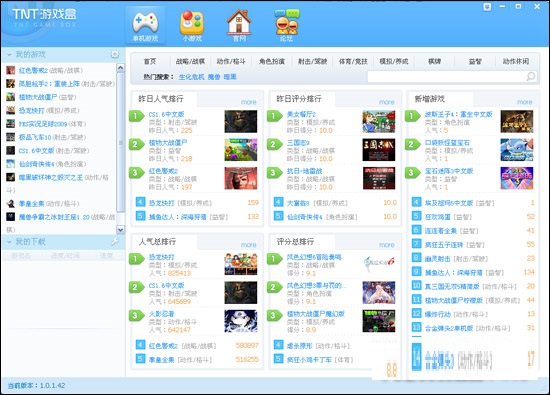Open 波斯王子4 thumbnail in 新增游戏
This screenshot has height=395, width=550.
coord(517,121)
